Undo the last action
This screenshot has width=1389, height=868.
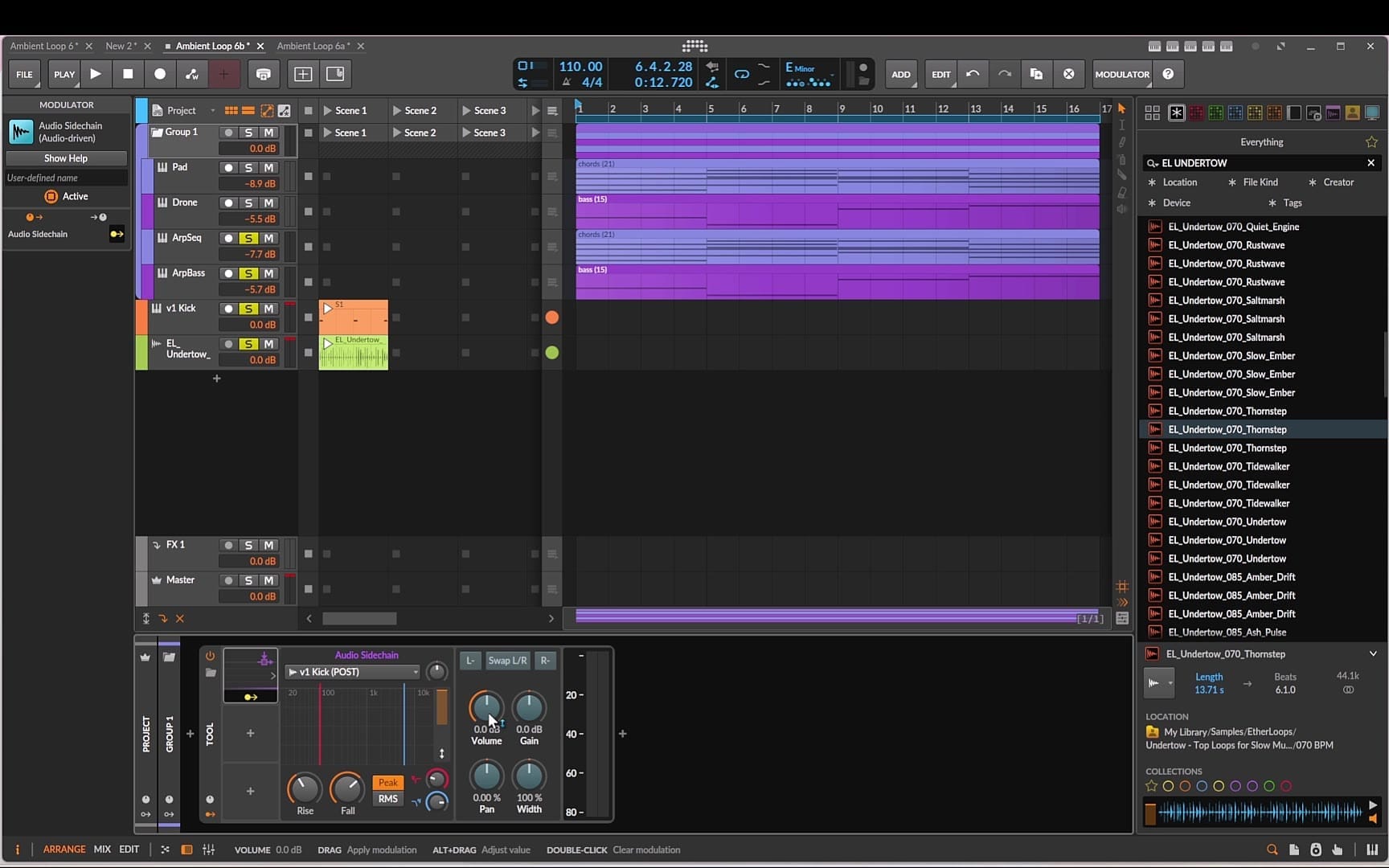pyautogui.click(x=973, y=74)
